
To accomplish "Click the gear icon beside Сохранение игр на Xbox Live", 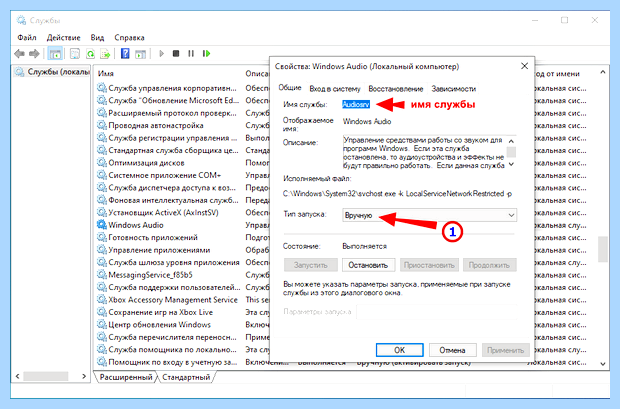I will click(x=102, y=312).
